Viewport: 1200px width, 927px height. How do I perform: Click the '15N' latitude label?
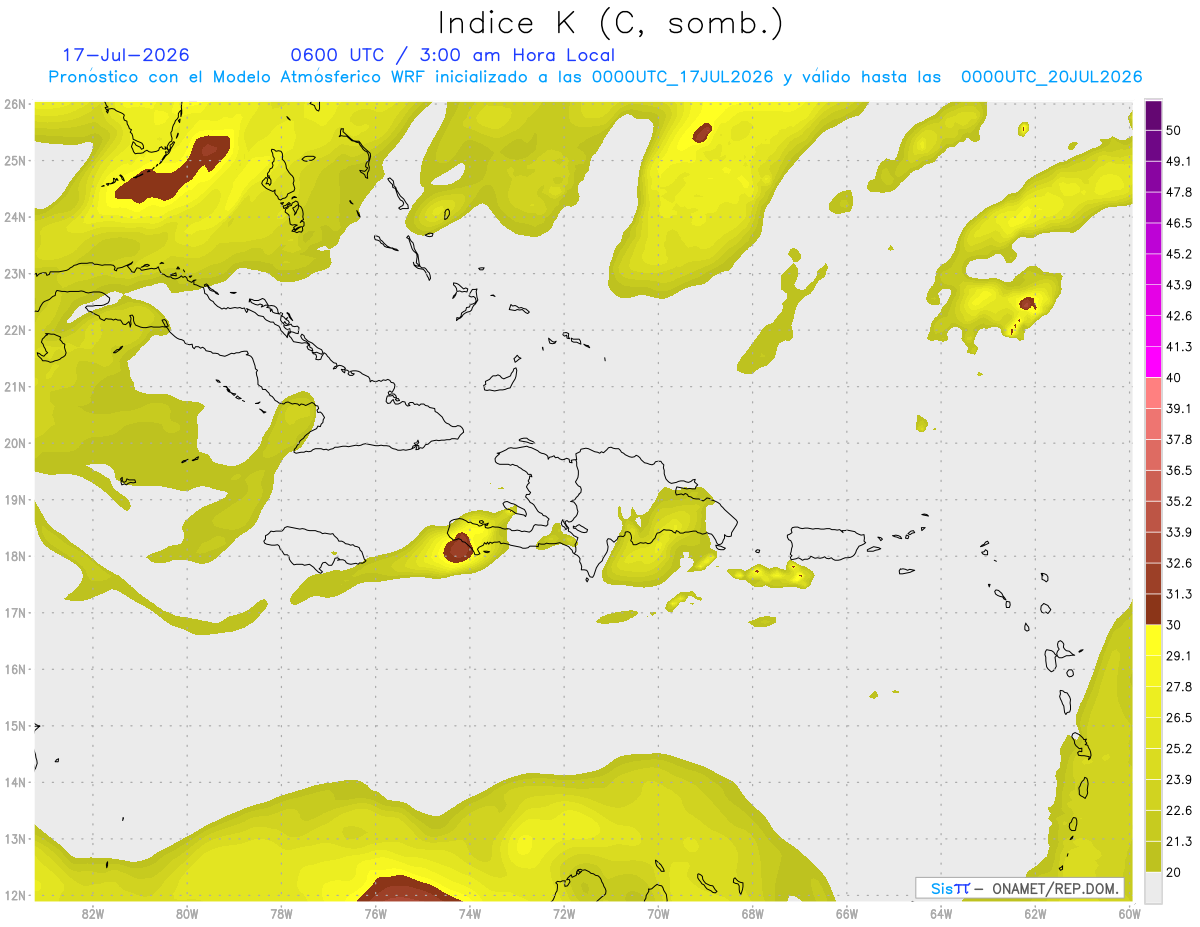[x=15, y=726]
